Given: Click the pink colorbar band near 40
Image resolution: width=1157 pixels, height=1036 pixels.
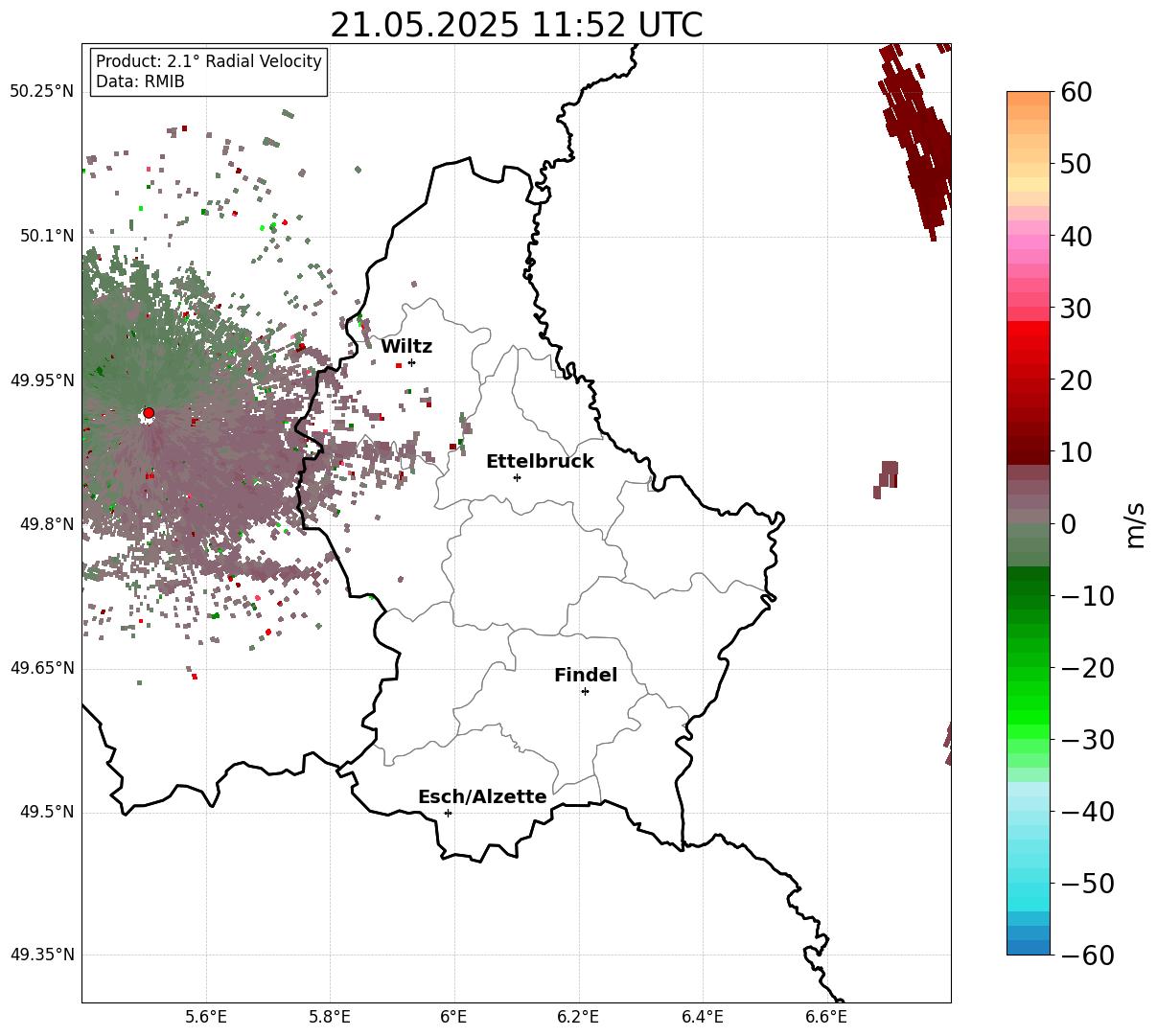Looking at the screenshot, I should [1029, 242].
